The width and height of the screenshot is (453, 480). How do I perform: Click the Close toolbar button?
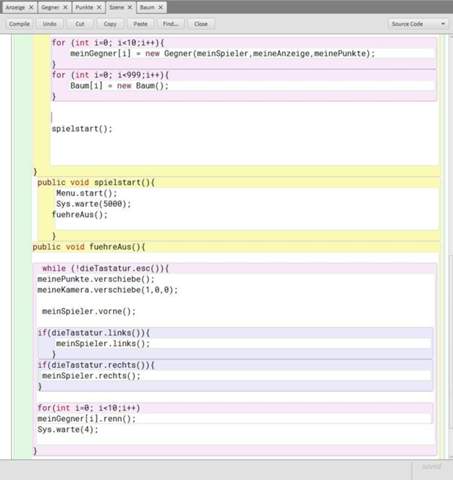201,24
